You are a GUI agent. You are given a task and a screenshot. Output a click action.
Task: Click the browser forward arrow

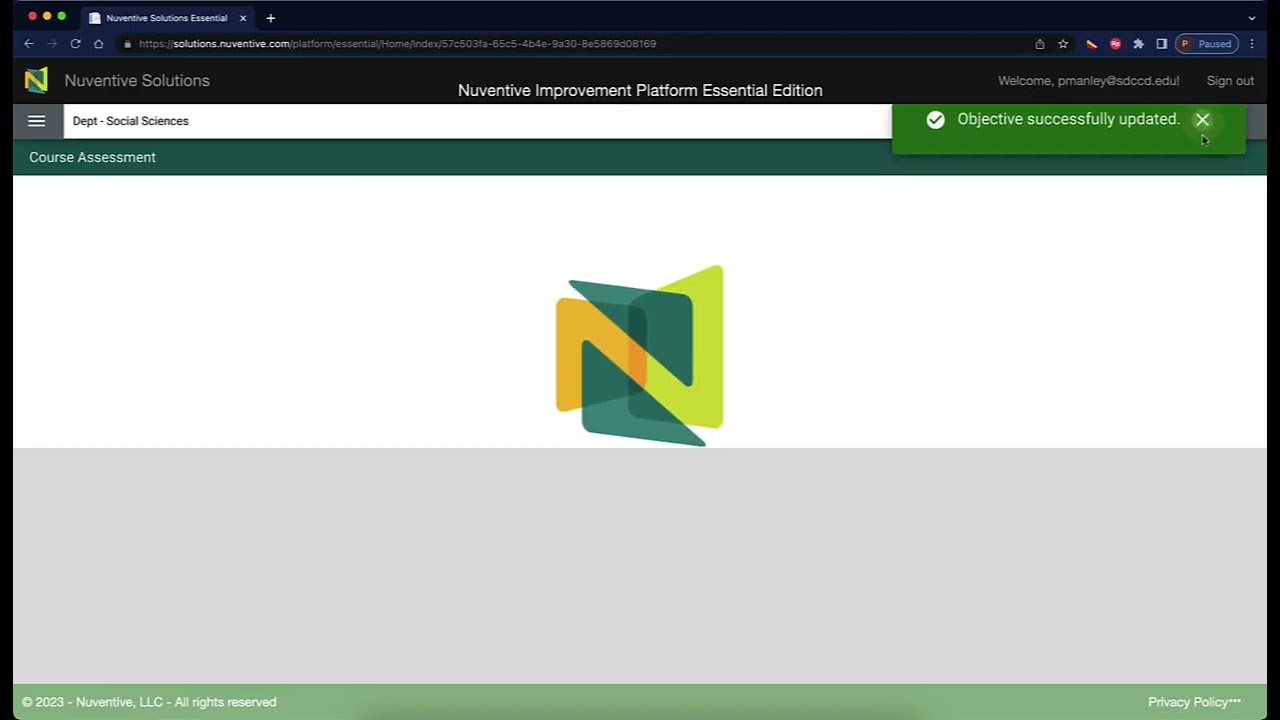coord(52,44)
